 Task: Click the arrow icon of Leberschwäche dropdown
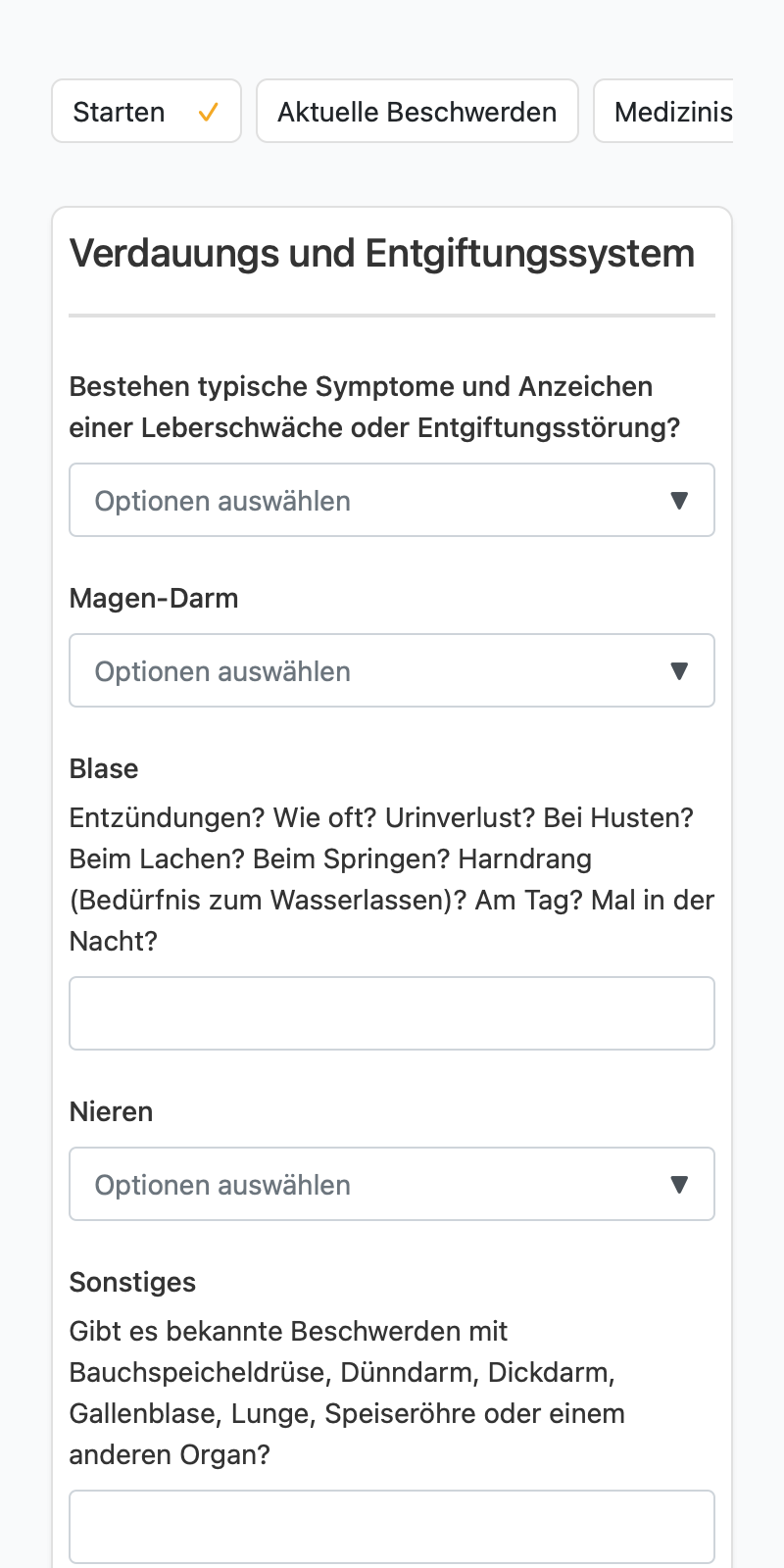point(679,501)
